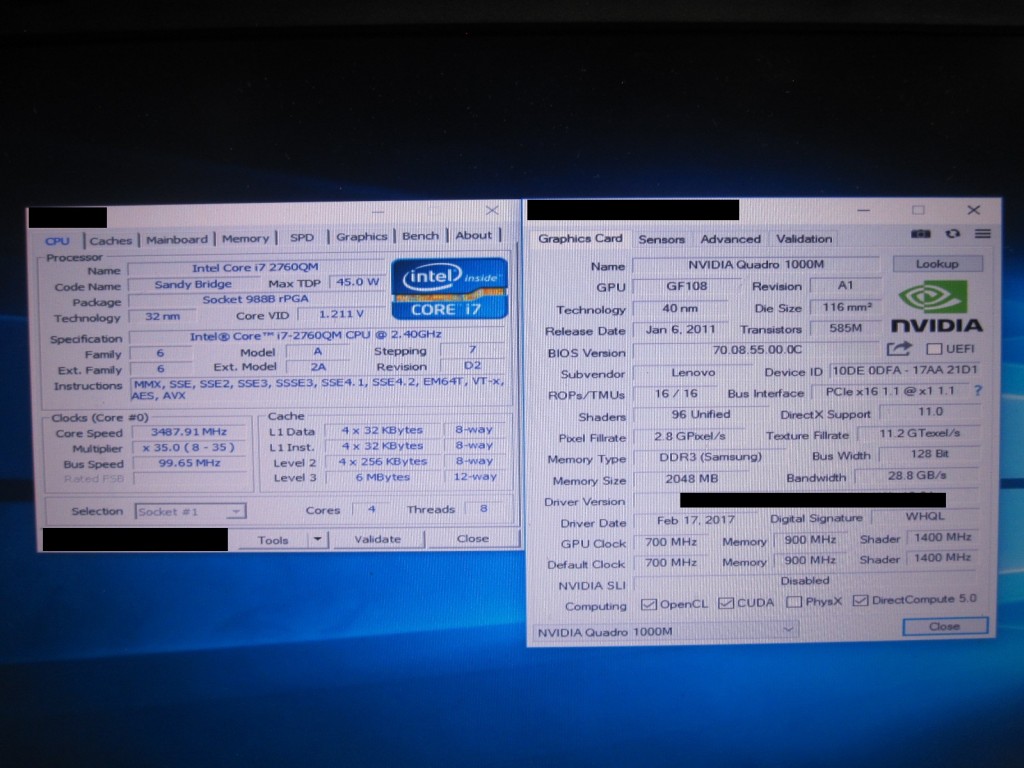Click the Pixel Fillrate value 2.8 GPixel/s
The height and width of the screenshot is (768, 1024).
(690, 436)
